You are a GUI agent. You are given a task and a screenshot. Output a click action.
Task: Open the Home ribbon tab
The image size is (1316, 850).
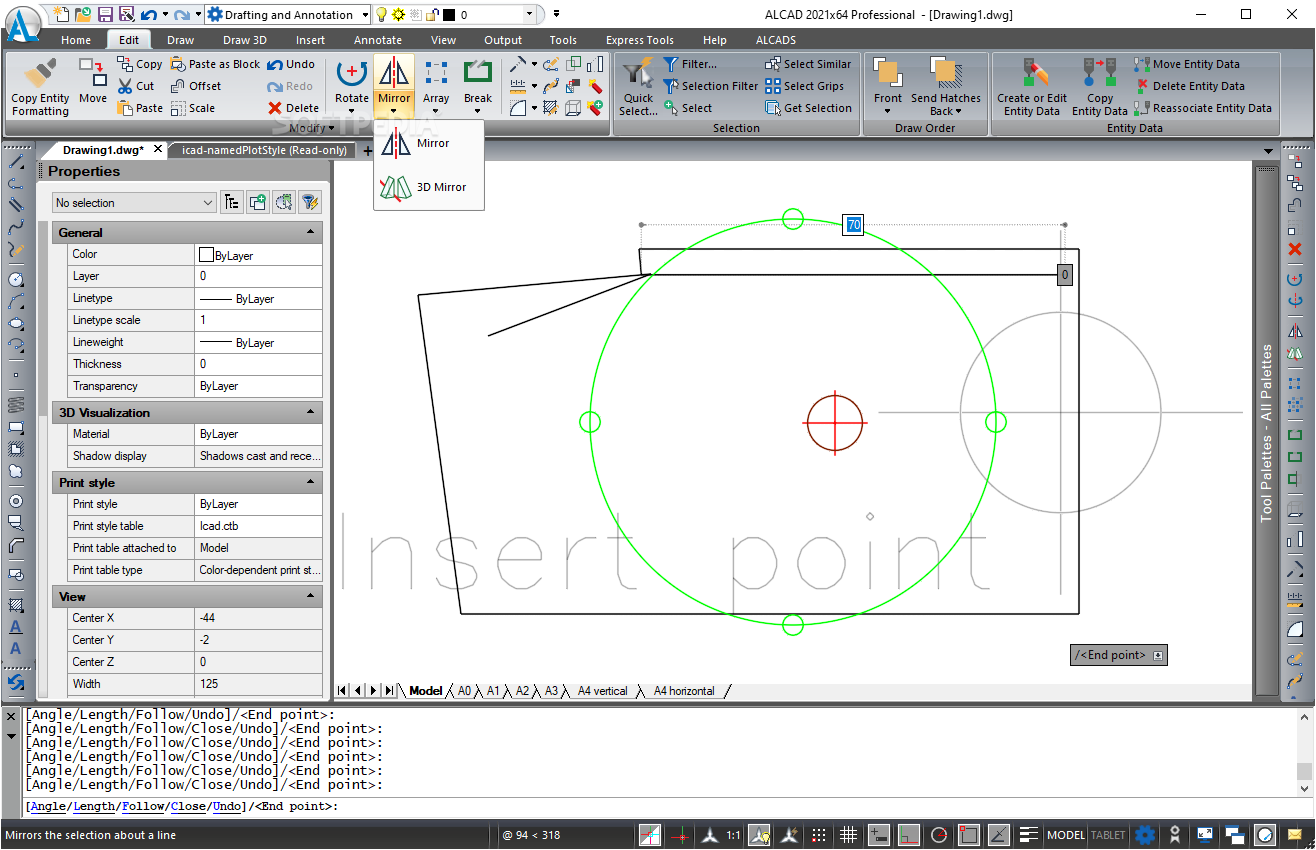76,40
